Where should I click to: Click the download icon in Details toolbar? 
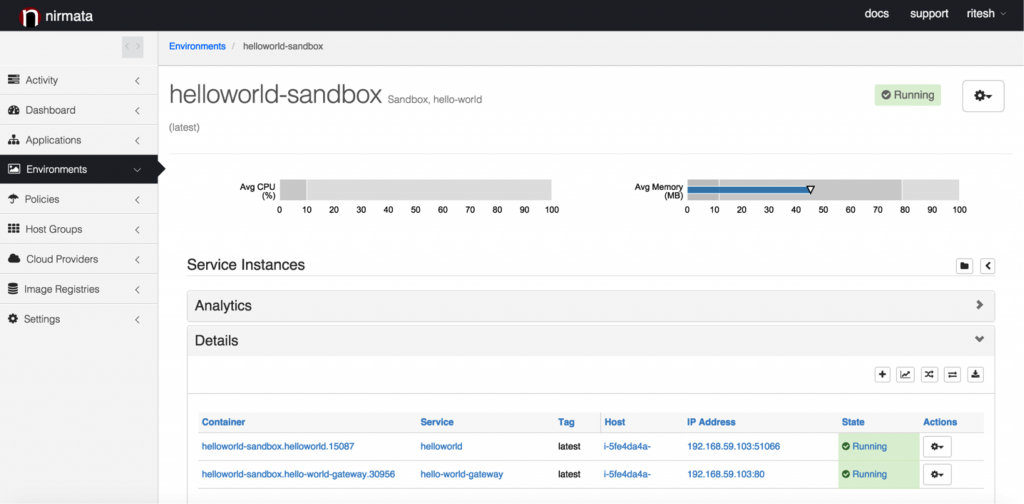click(x=976, y=375)
